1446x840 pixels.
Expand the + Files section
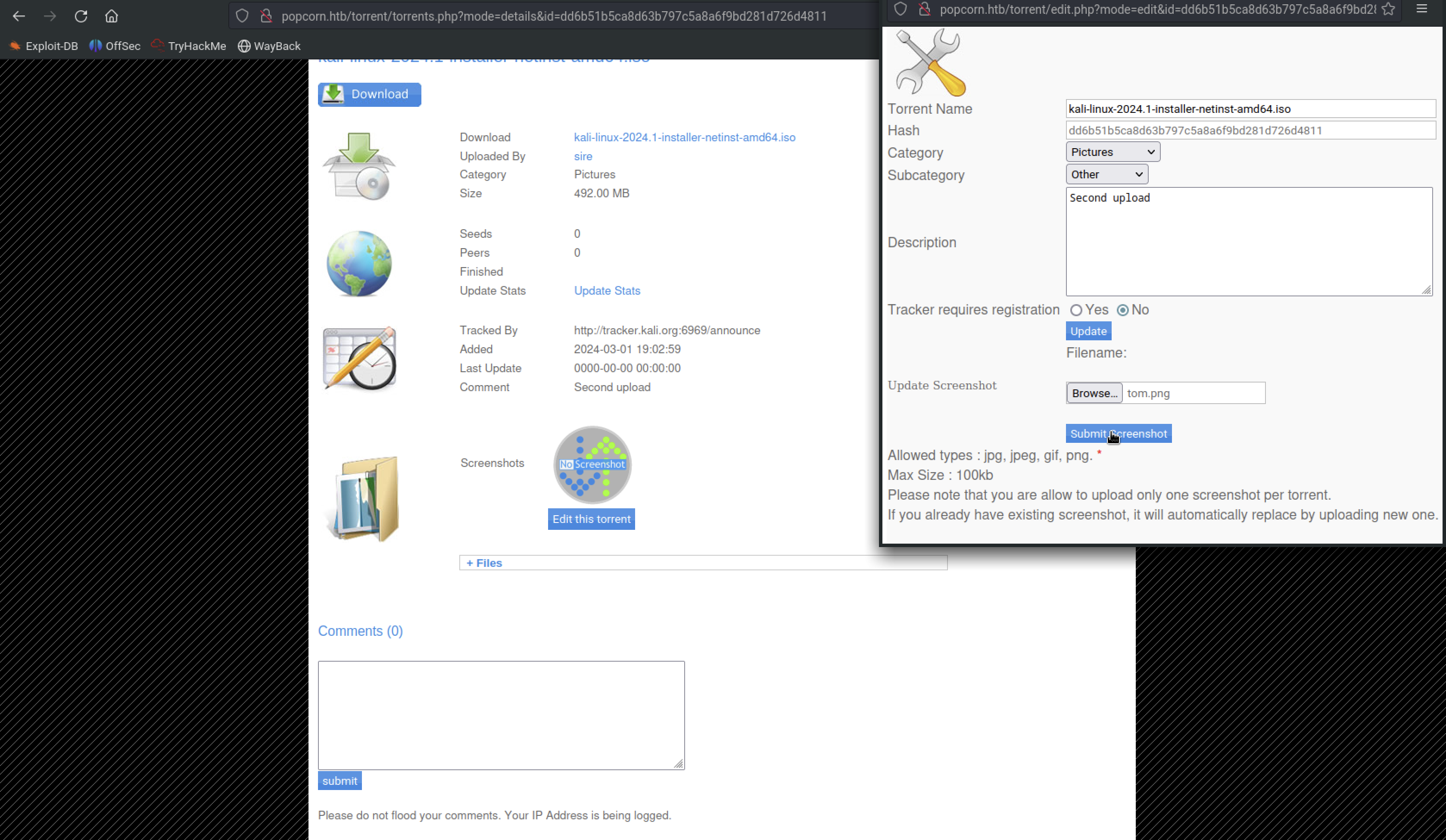(484, 563)
